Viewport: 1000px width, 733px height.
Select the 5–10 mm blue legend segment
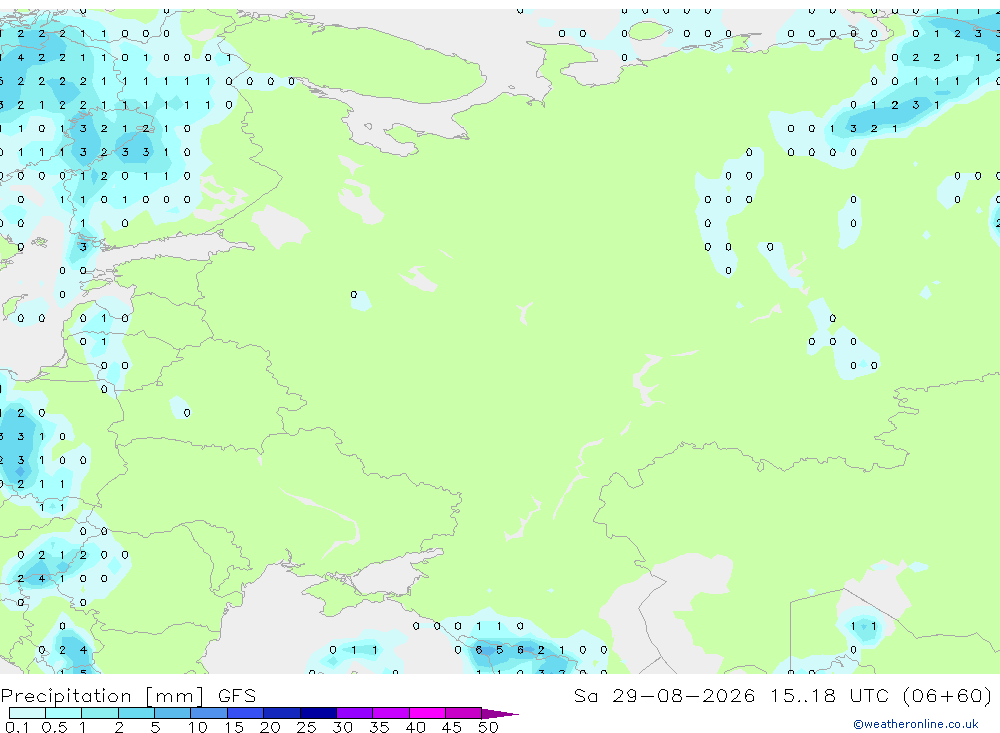click(172, 713)
